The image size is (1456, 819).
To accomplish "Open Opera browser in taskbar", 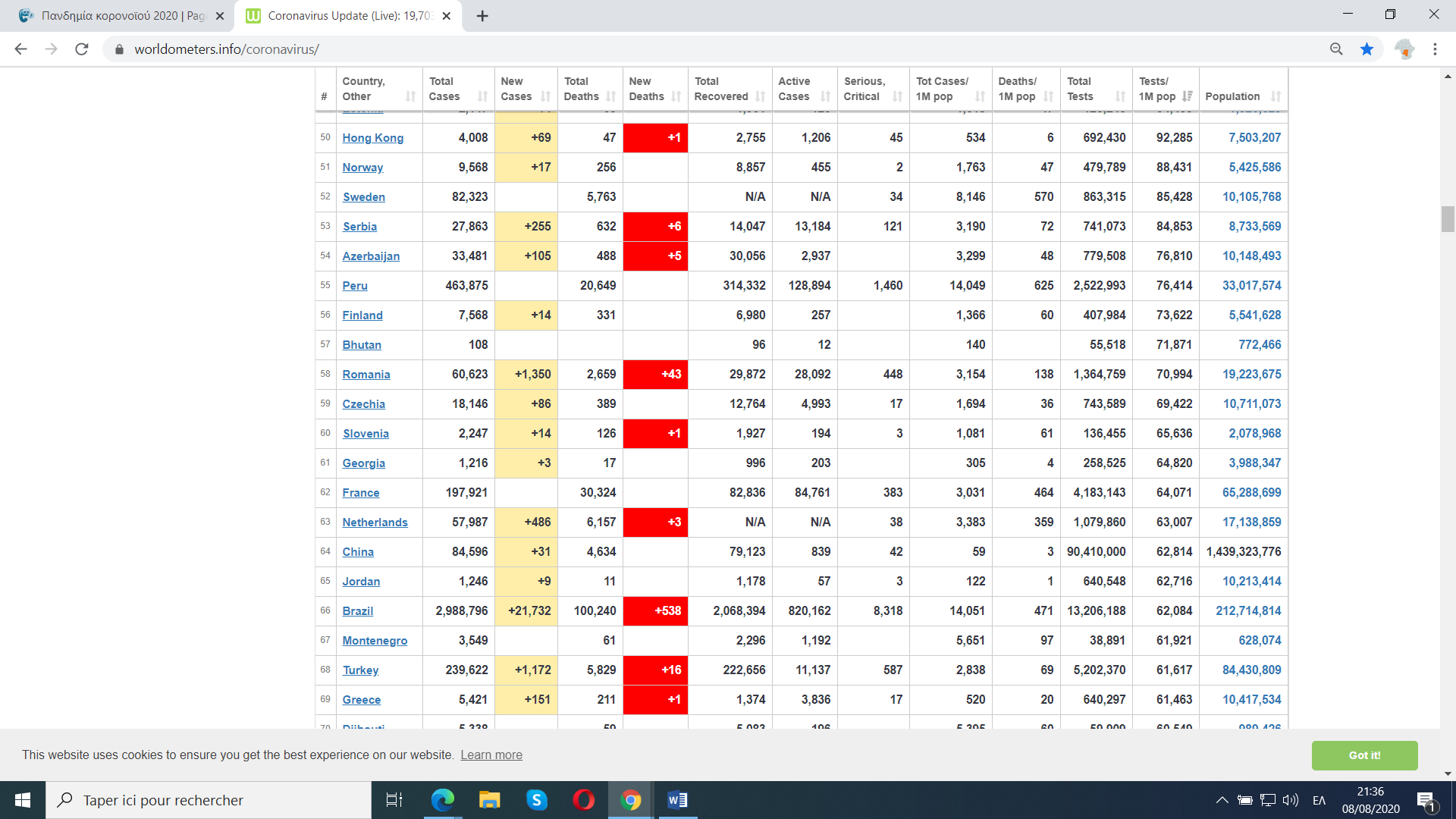I will pyautogui.click(x=583, y=800).
